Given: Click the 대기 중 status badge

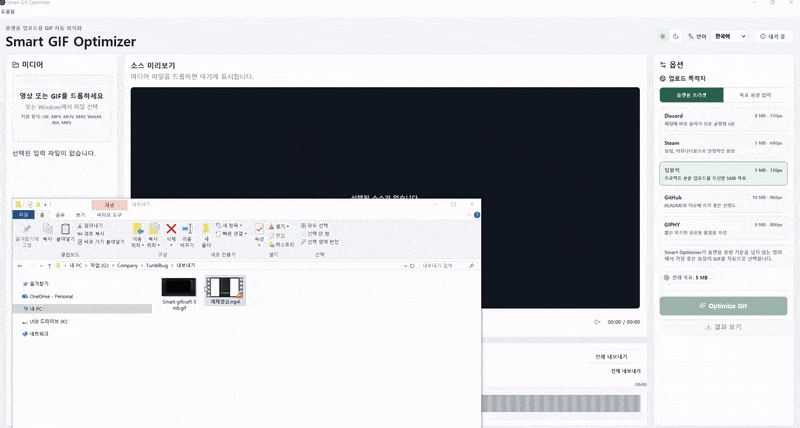Looking at the screenshot, I should [773, 36].
